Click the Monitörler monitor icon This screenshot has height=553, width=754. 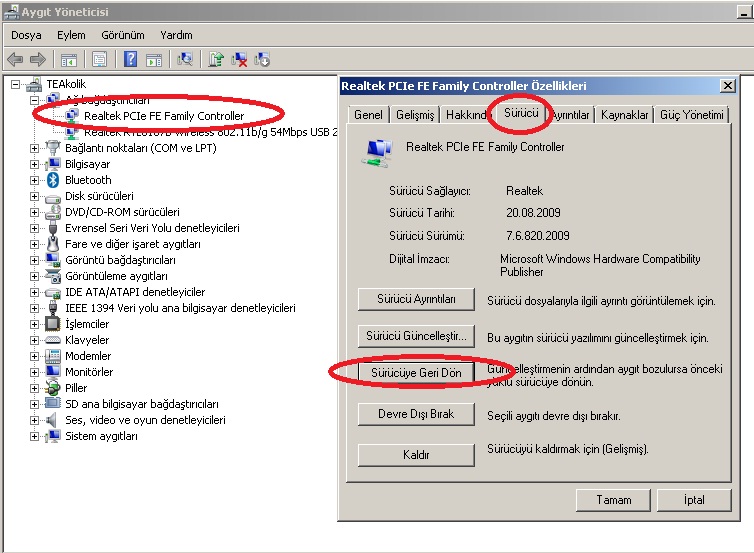pyautogui.click(x=52, y=372)
